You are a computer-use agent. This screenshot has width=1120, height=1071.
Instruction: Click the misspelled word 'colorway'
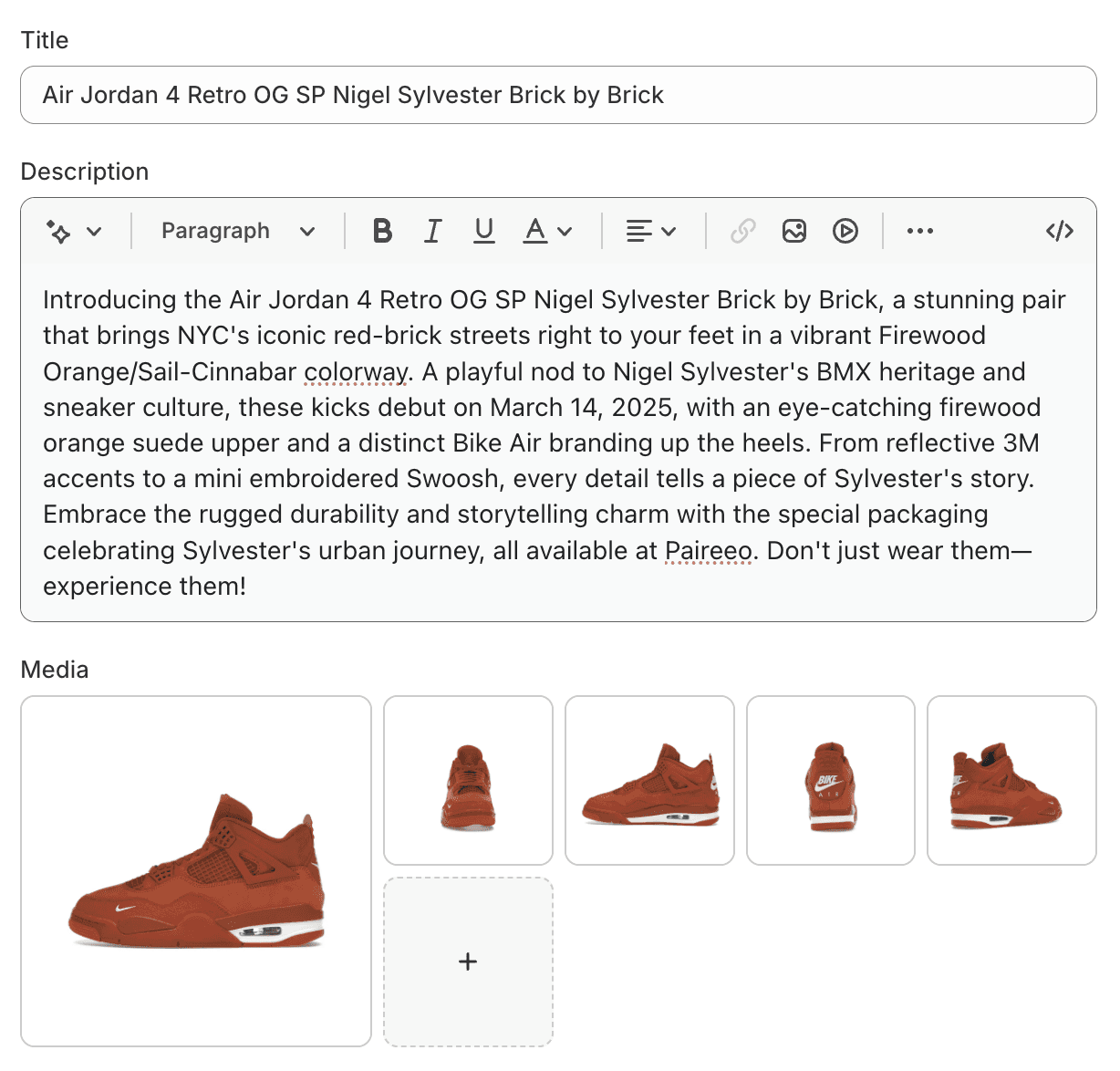tap(356, 372)
